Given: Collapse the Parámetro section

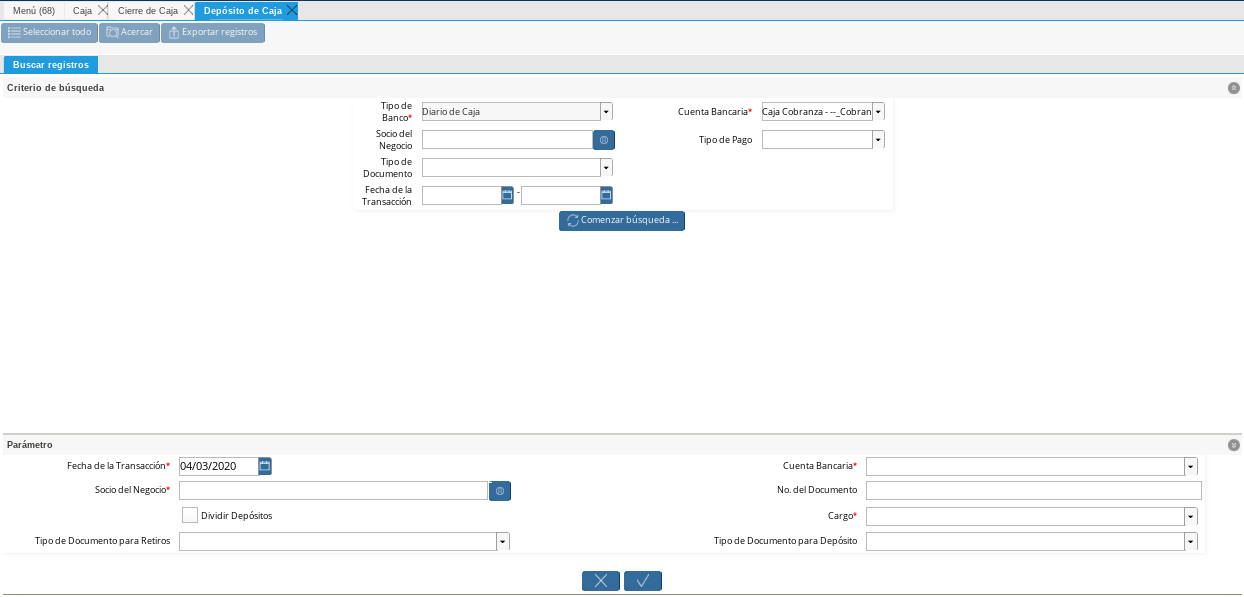Looking at the screenshot, I should [x=1233, y=445].
